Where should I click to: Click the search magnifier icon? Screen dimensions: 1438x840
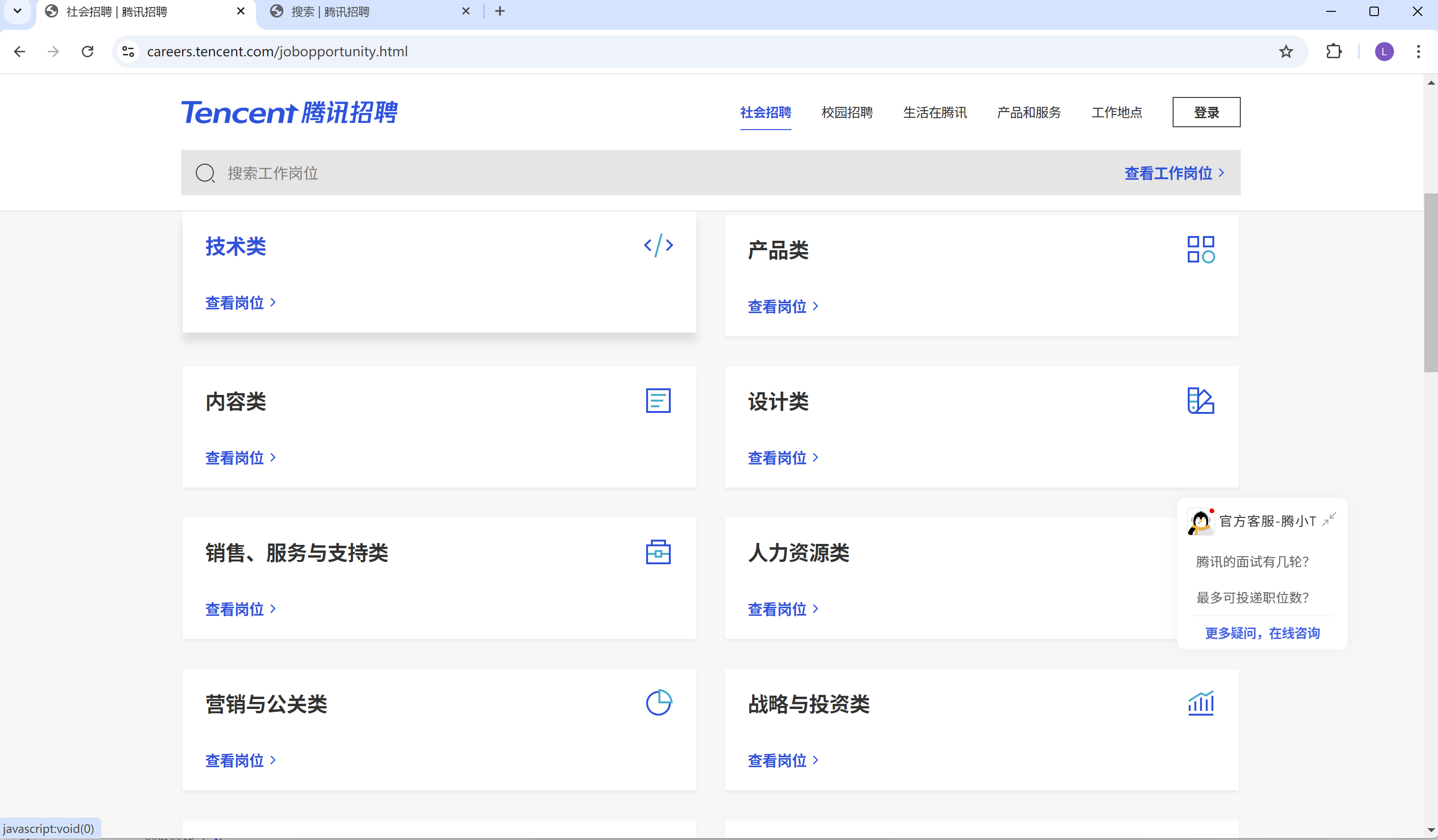pos(205,173)
